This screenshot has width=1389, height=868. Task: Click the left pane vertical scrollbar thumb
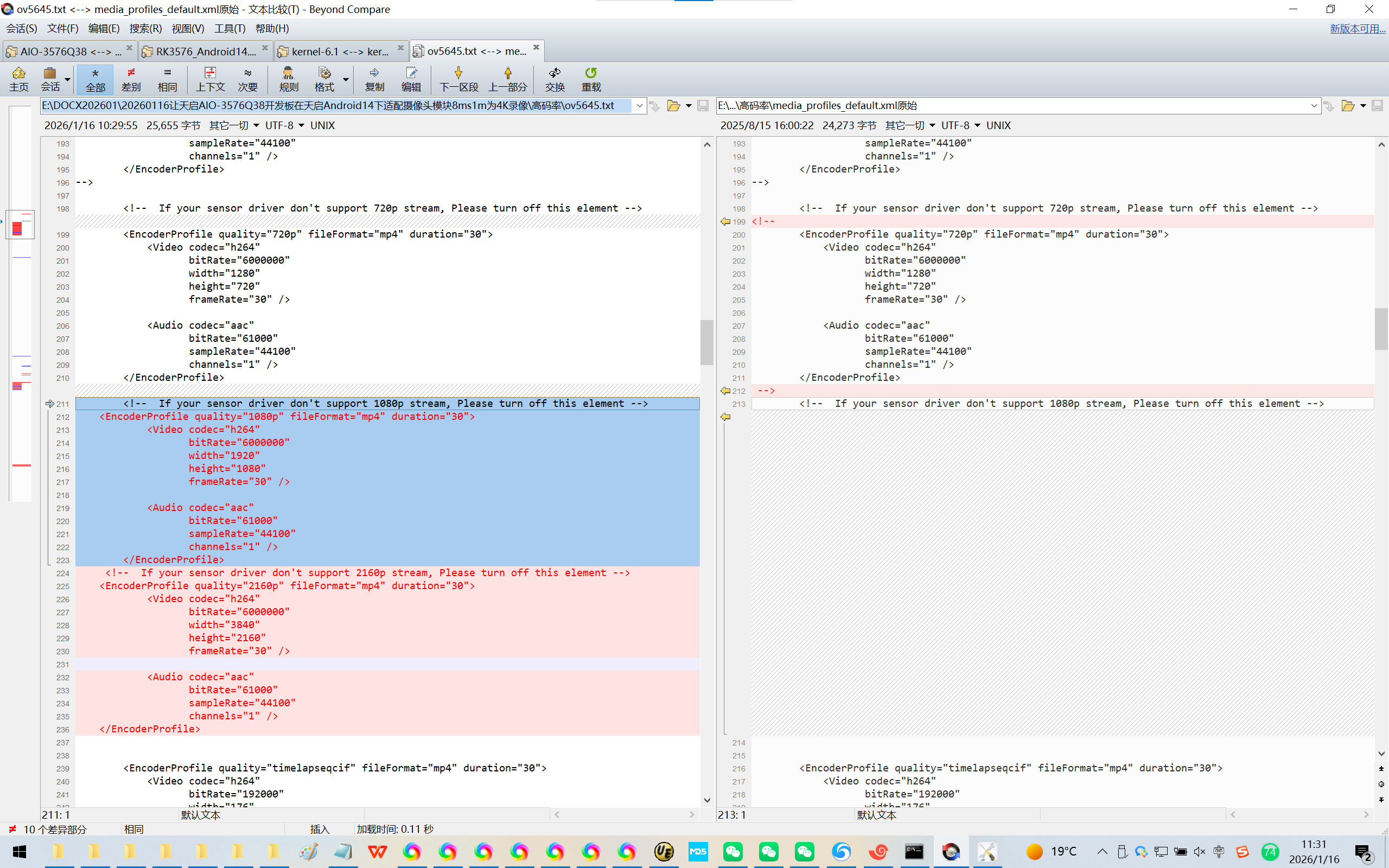[x=706, y=342]
